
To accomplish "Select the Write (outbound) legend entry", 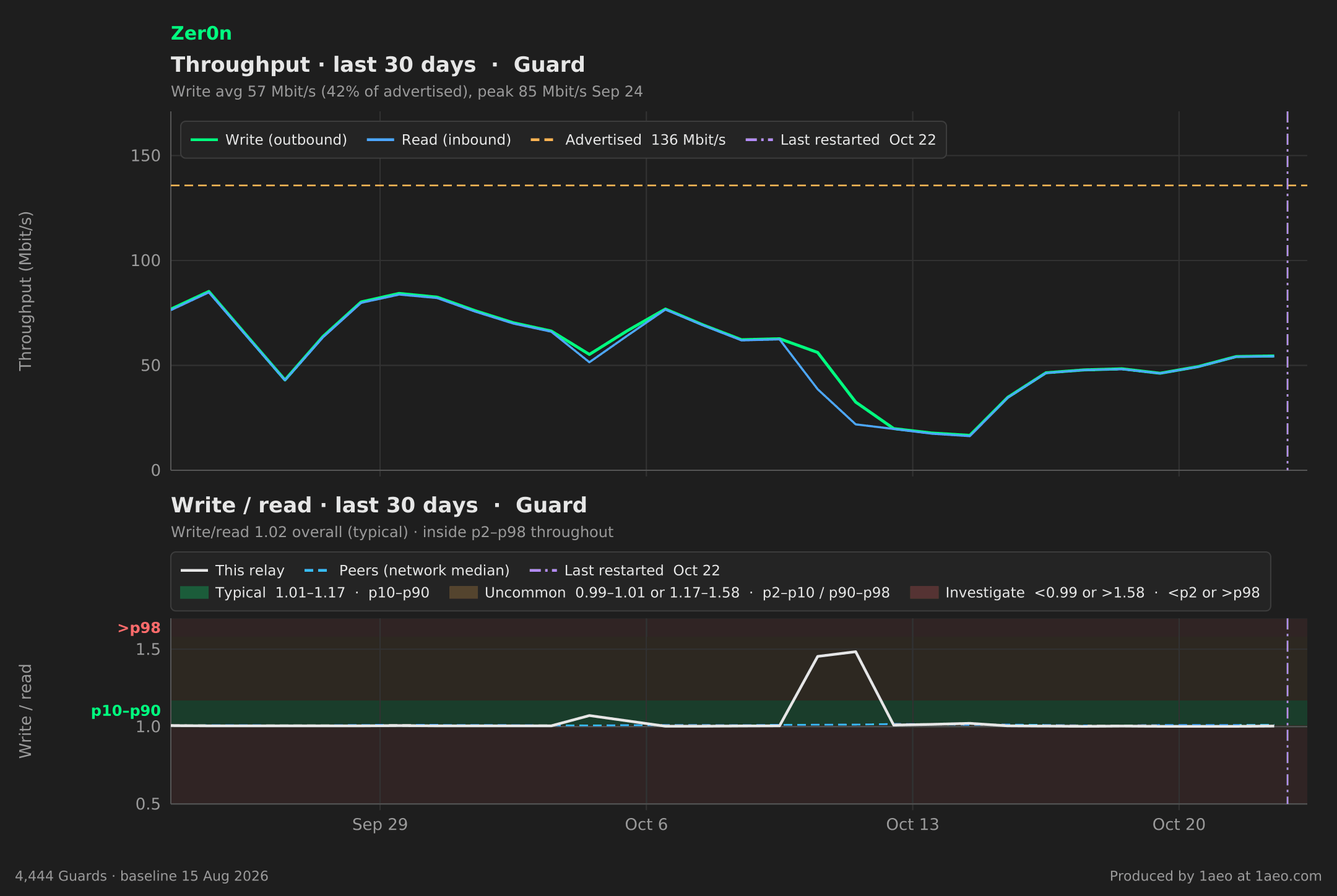I will 269,140.
